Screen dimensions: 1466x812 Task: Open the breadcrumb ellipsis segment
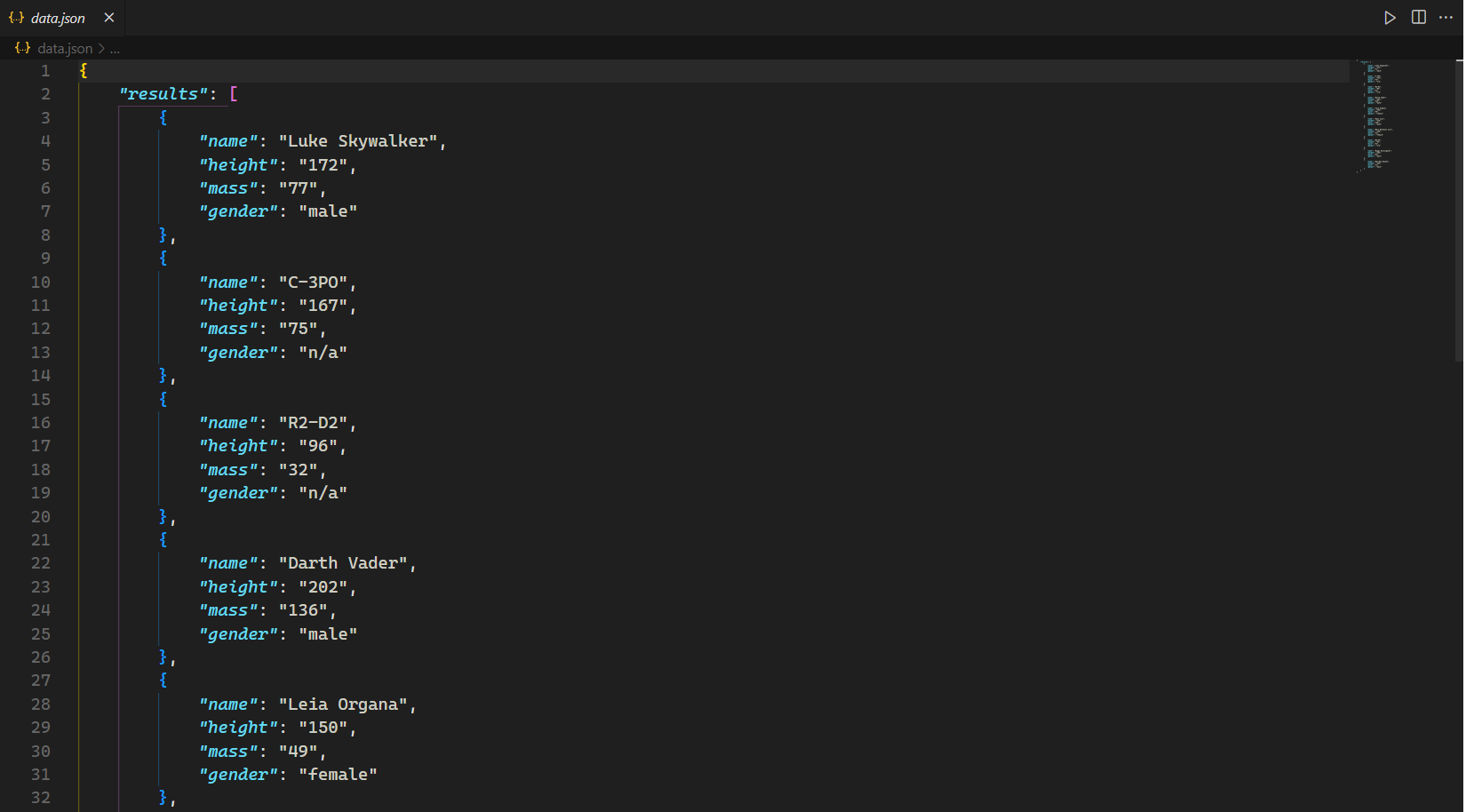(x=115, y=49)
